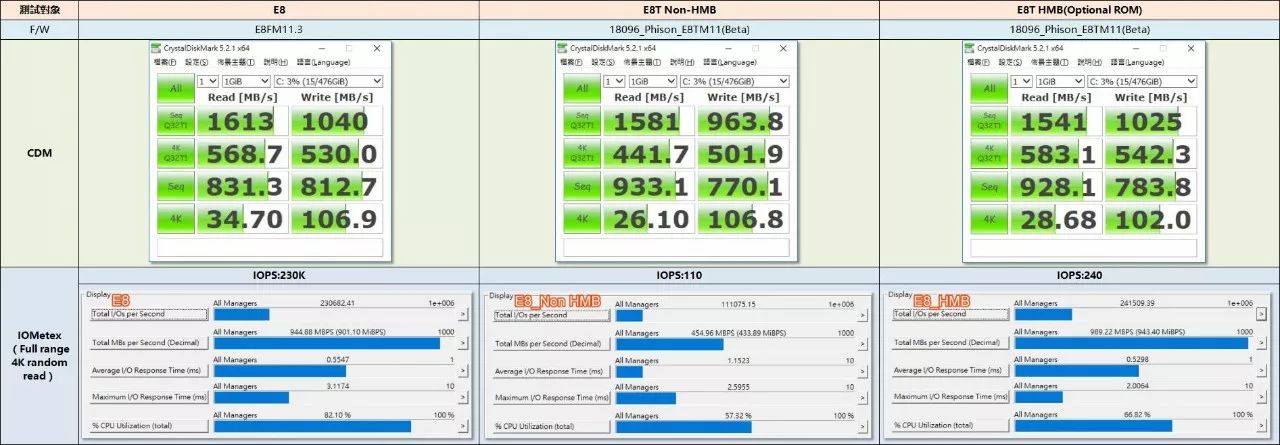The height and width of the screenshot is (445, 1280).
Task: Run the All benchmark in E8T Non-HMB CrystalDiskMark
Action: (x=581, y=88)
